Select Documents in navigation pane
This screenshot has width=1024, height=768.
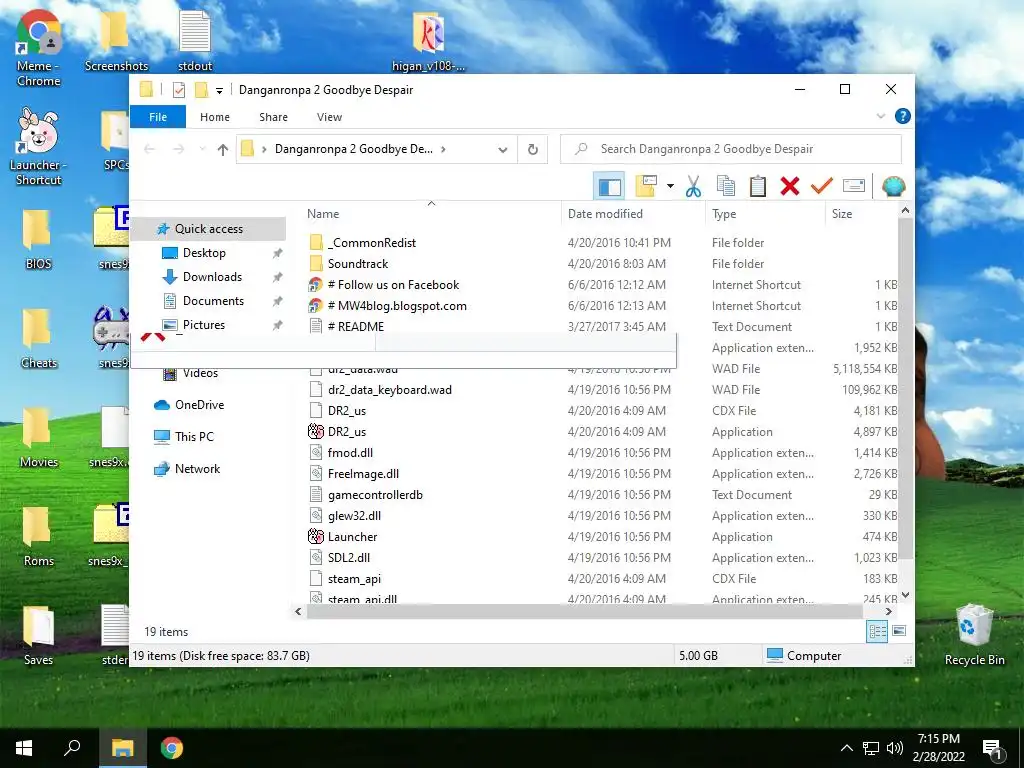[213, 301]
